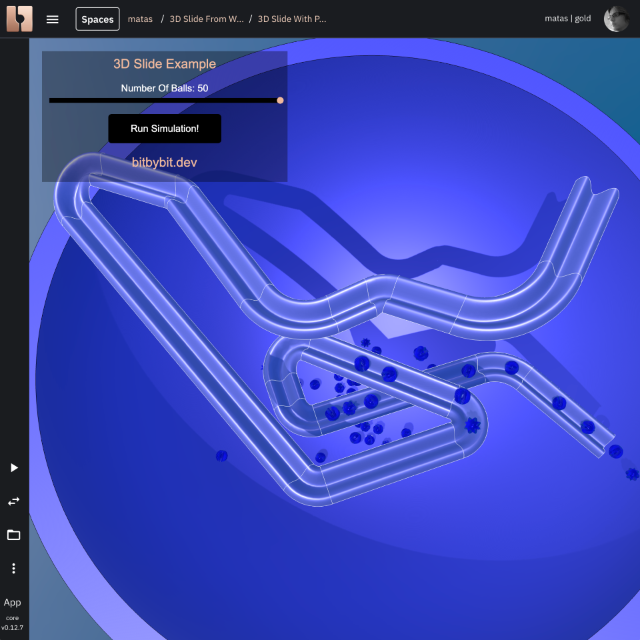Click the App label in sidebar
The height and width of the screenshot is (640, 640).
coord(12,602)
